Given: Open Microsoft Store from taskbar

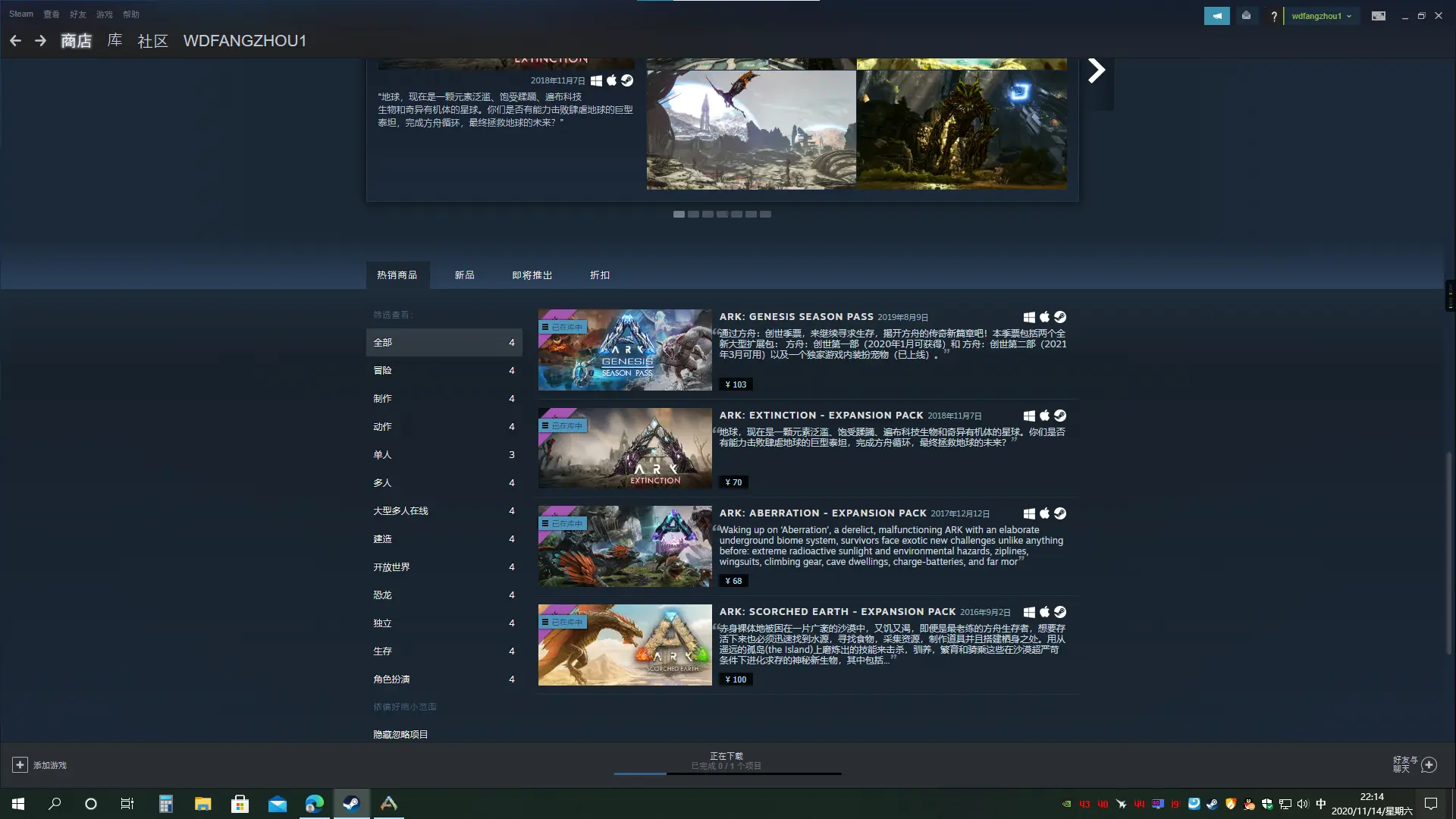Looking at the screenshot, I should [240, 804].
